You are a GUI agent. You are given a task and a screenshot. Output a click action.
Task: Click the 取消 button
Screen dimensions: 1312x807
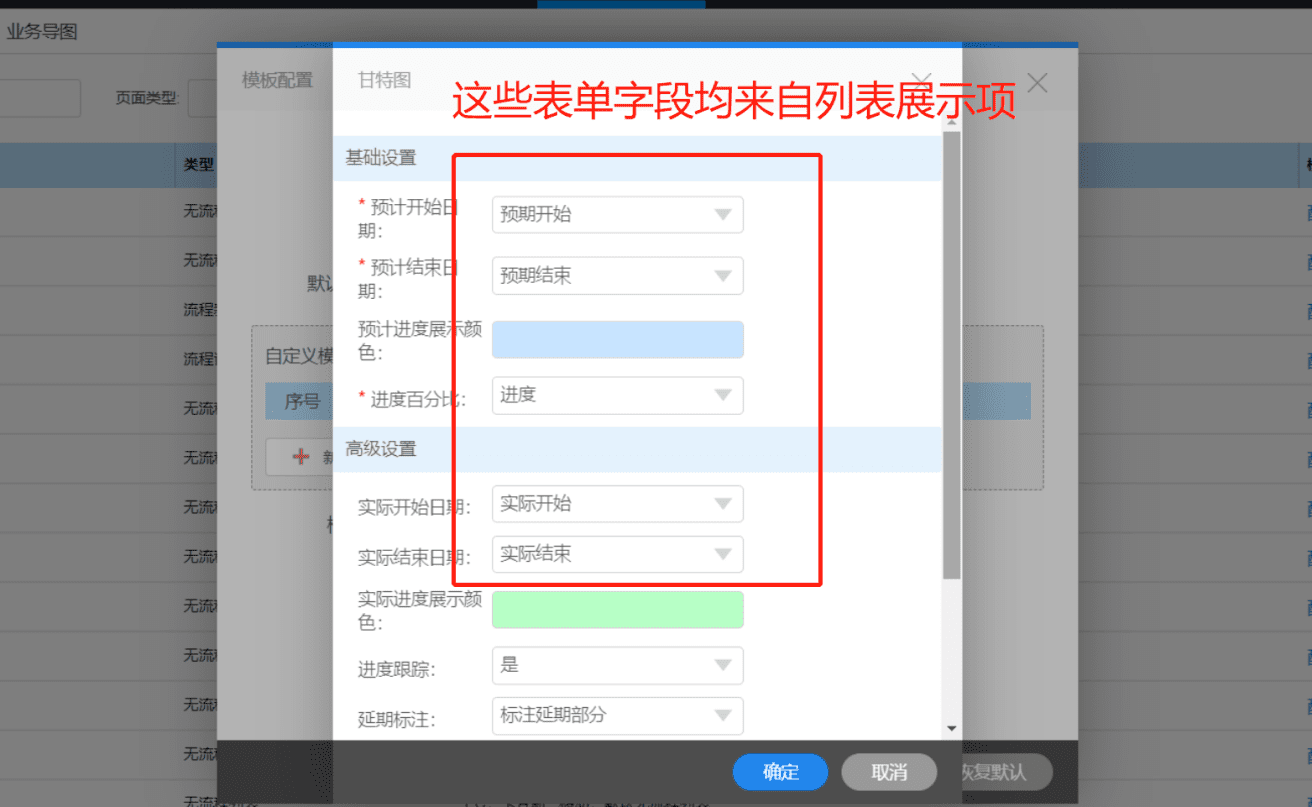pos(889,772)
